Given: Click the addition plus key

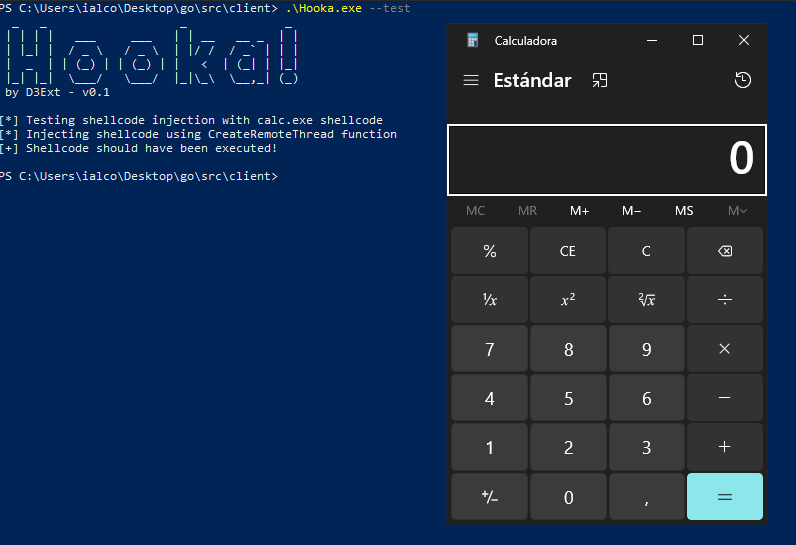Looking at the screenshot, I should pos(724,447).
